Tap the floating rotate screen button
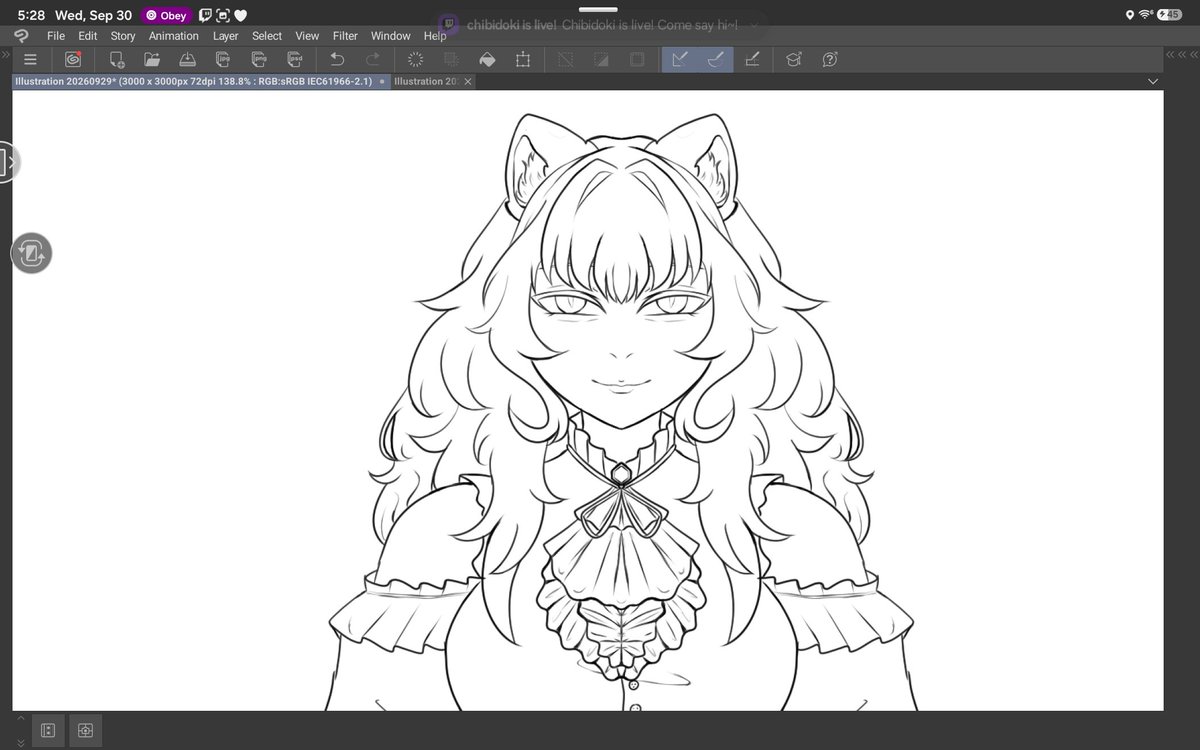Image resolution: width=1200 pixels, height=750 pixels. click(x=31, y=254)
